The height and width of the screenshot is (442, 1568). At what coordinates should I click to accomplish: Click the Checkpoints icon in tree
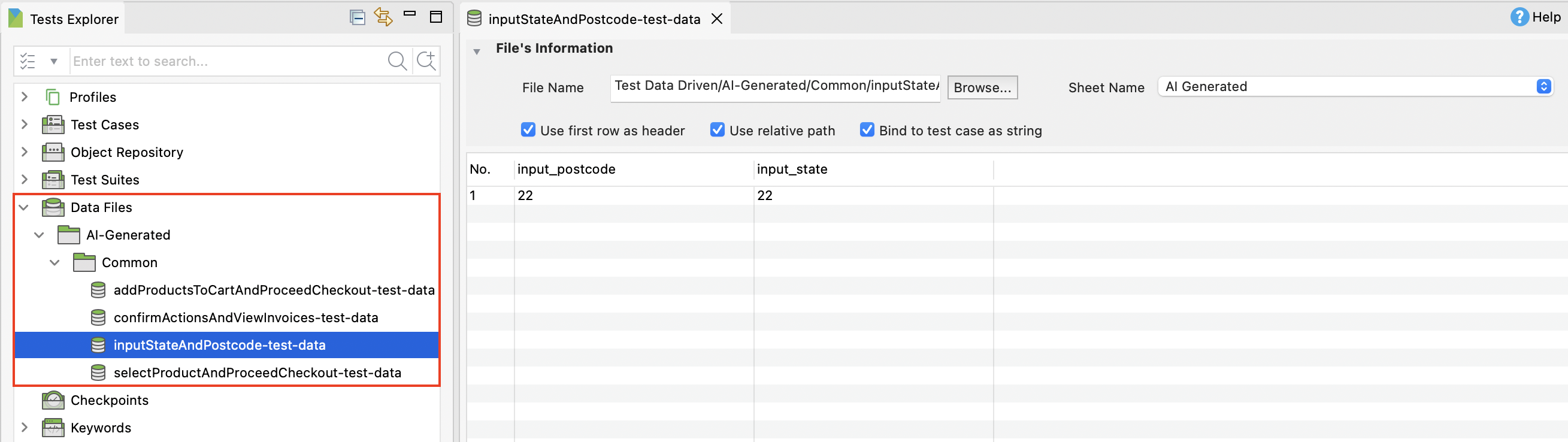tap(53, 400)
